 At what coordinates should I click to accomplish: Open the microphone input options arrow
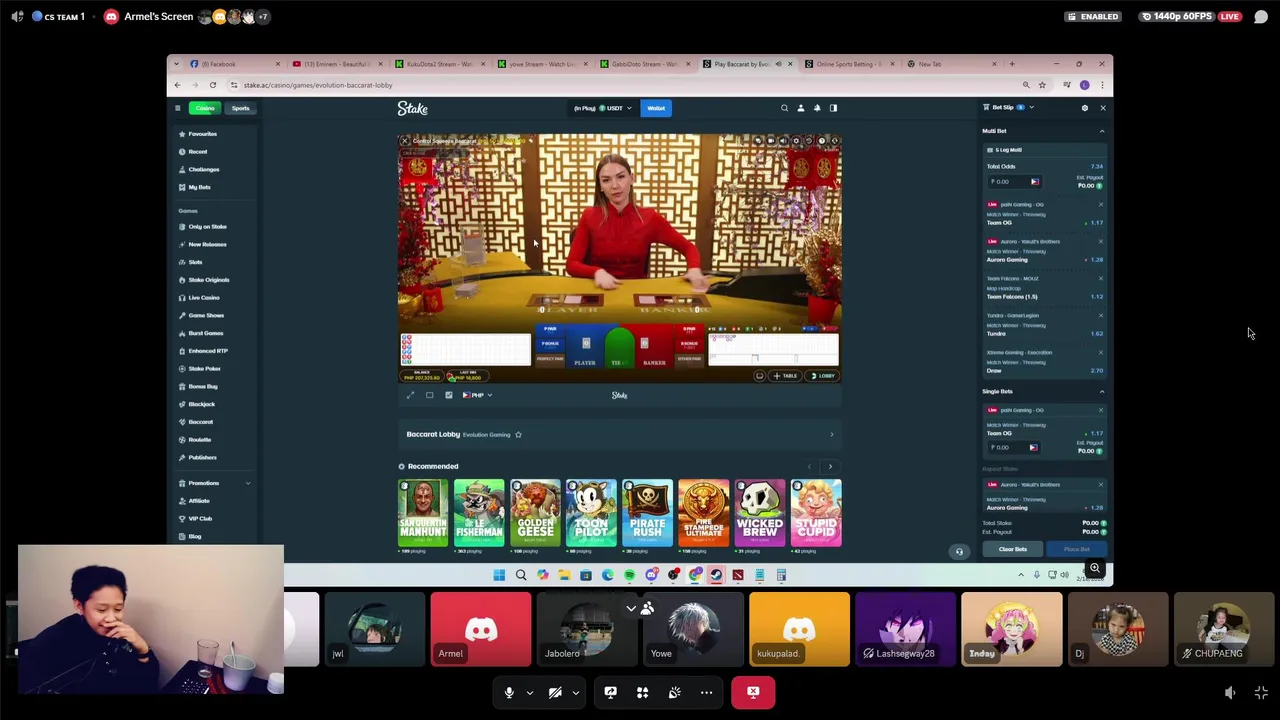[x=530, y=692]
